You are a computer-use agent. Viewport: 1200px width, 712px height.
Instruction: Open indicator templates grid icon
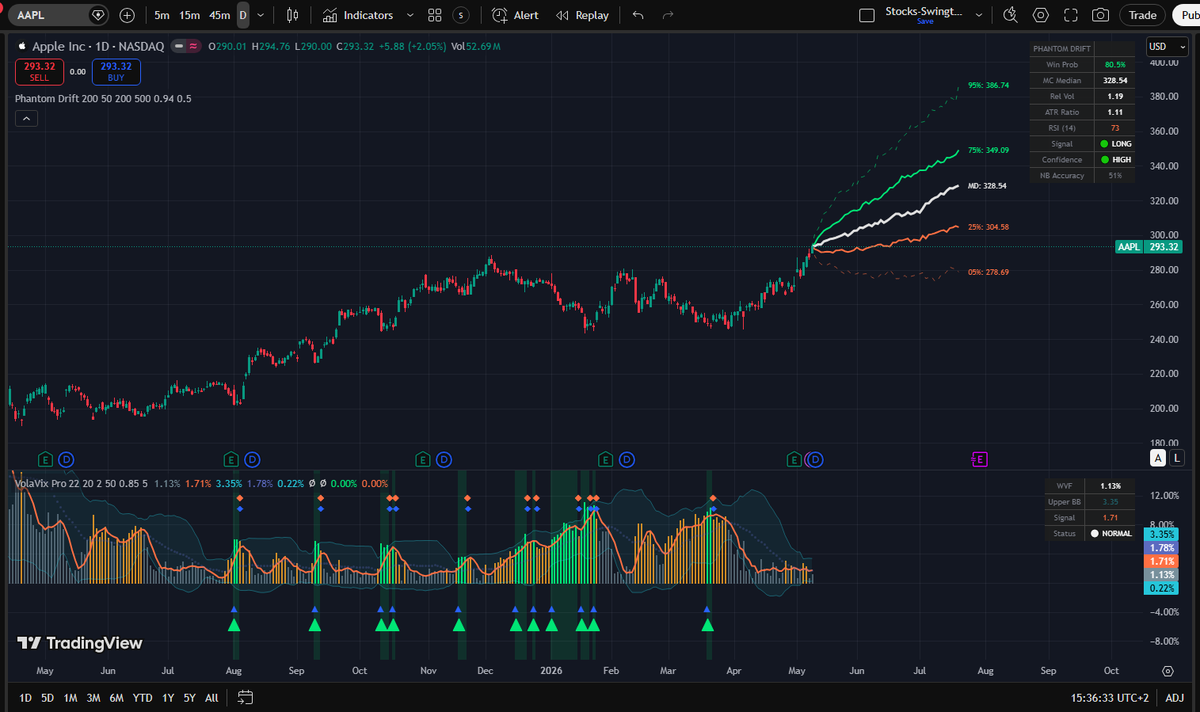point(435,15)
